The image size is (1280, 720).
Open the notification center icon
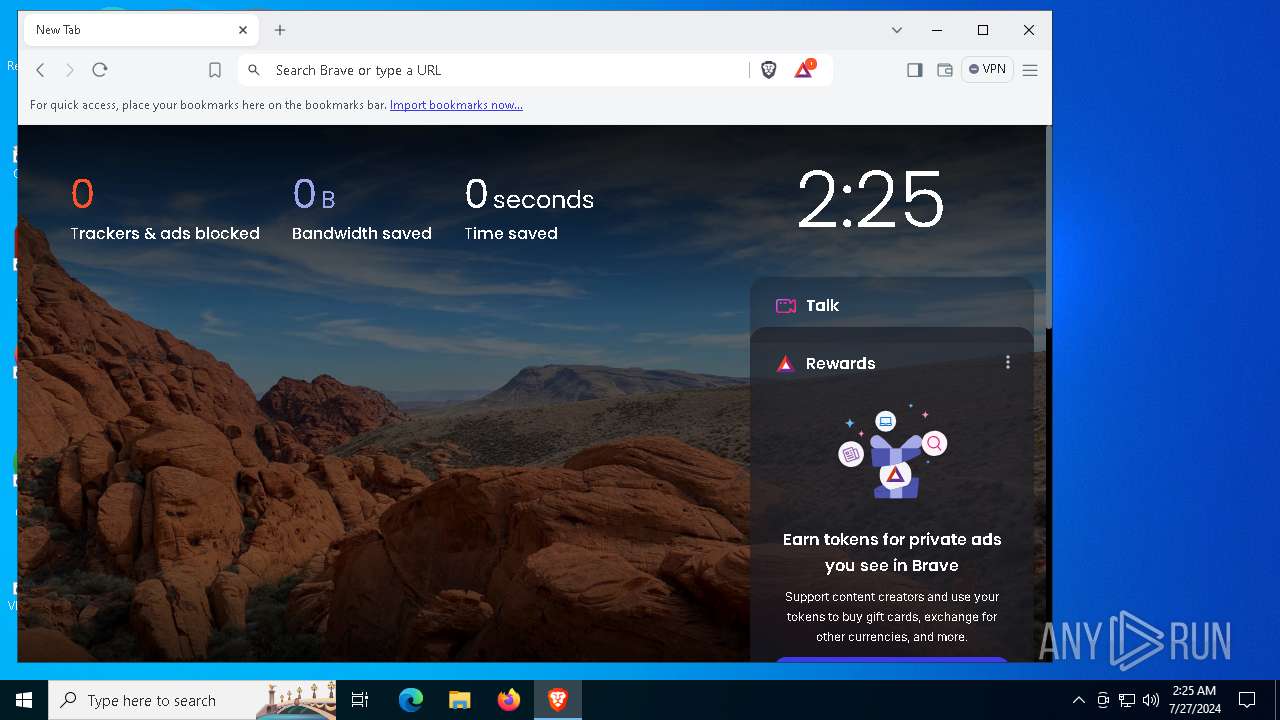(x=1247, y=700)
